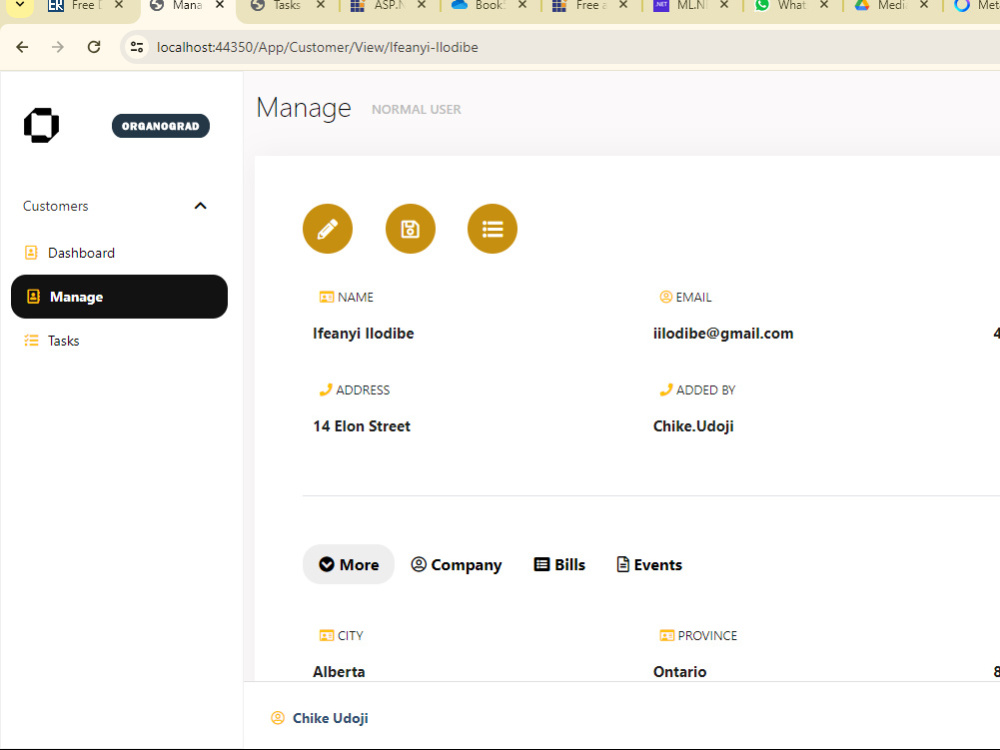Click the ADDED BY phone icon
The width and height of the screenshot is (1000, 750).
pyautogui.click(x=666, y=389)
